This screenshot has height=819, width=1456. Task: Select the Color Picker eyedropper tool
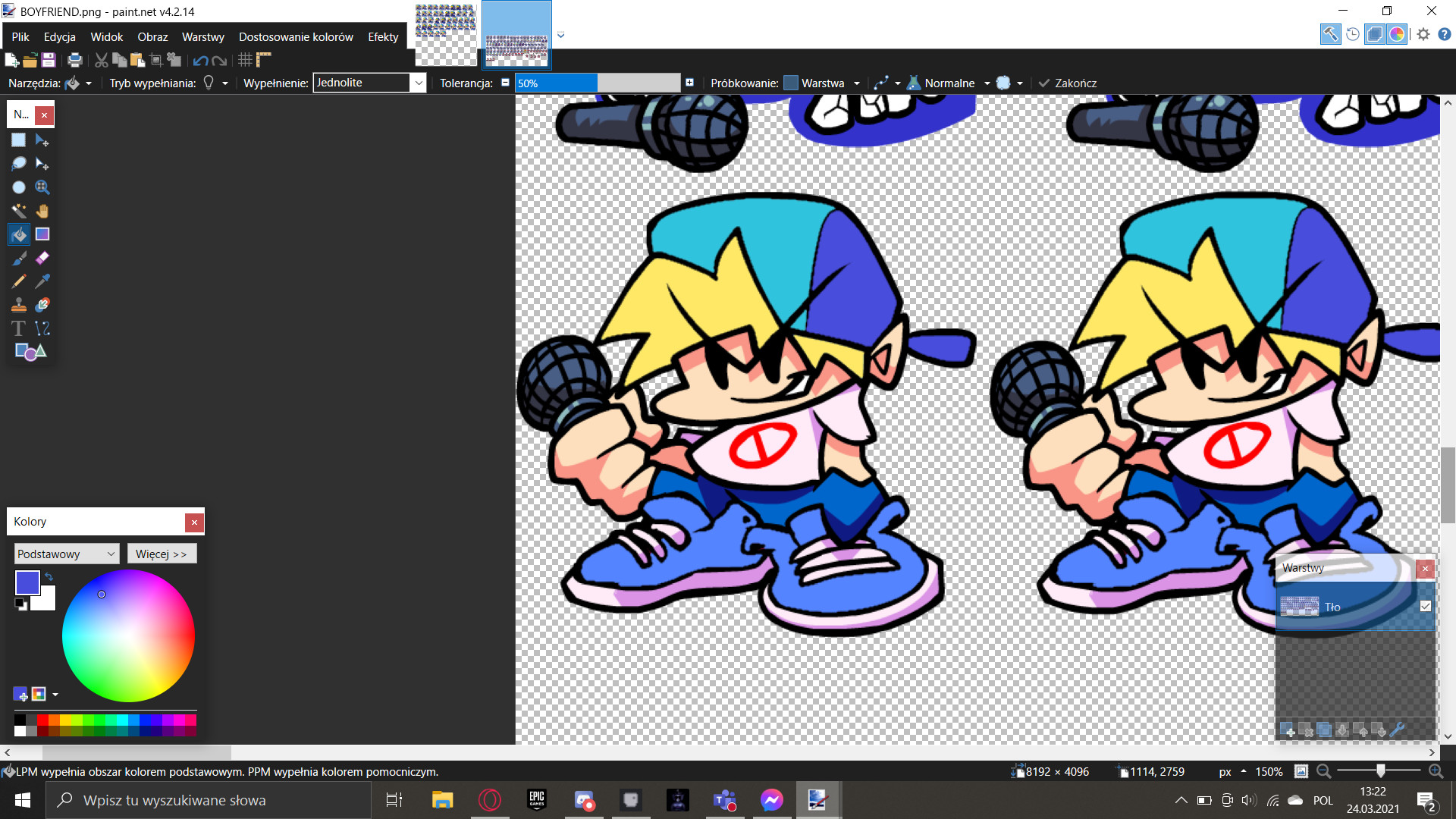(x=42, y=281)
